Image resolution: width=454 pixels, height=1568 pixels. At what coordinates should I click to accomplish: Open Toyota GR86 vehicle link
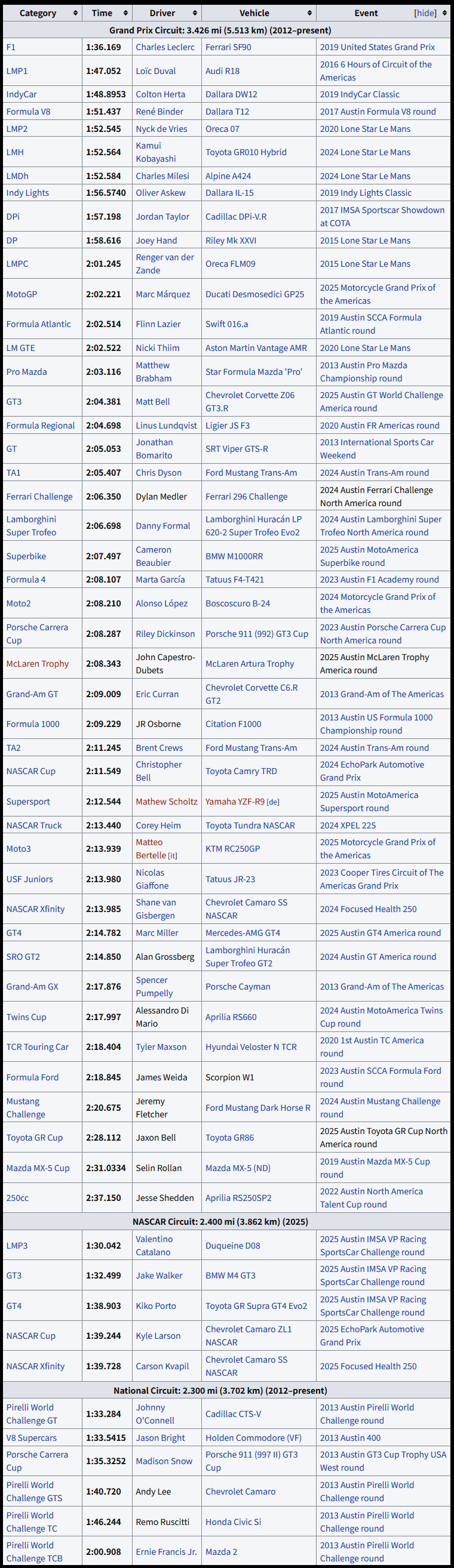tap(230, 1138)
